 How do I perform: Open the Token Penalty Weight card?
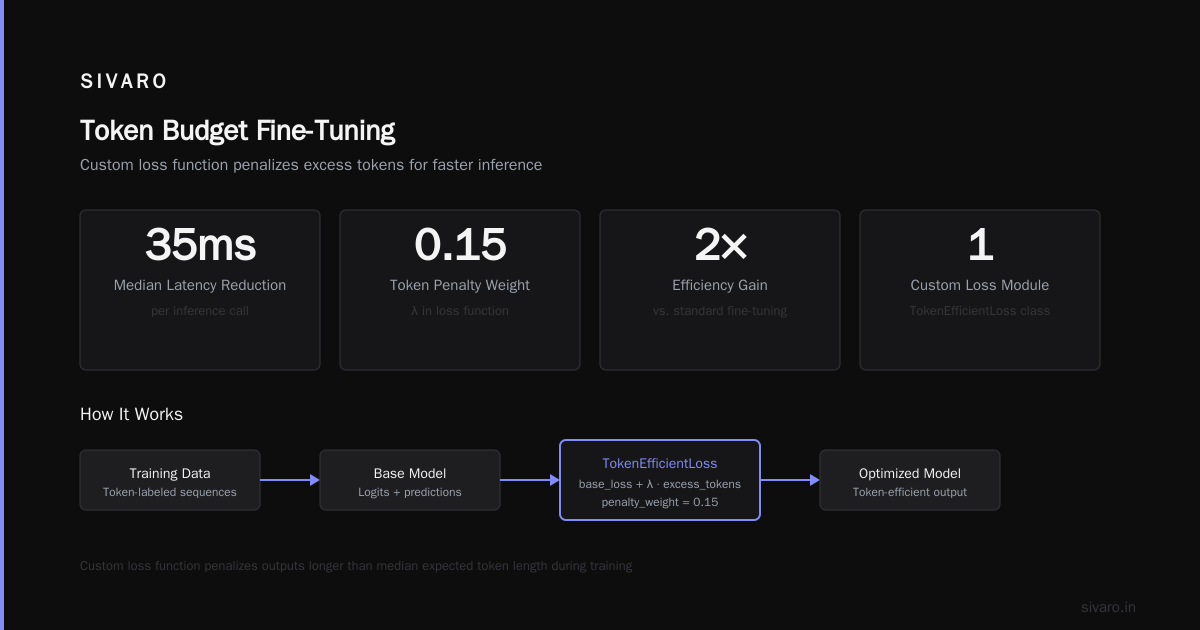pyautogui.click(x=460, y=290)
